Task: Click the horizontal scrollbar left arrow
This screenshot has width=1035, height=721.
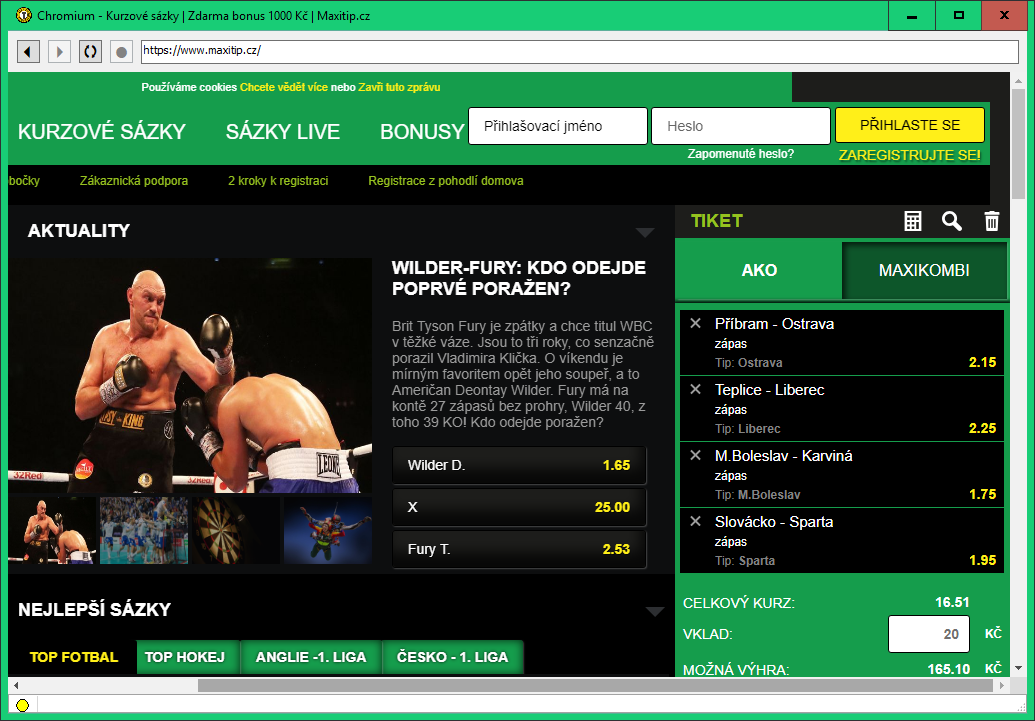Action: point(16,685)
